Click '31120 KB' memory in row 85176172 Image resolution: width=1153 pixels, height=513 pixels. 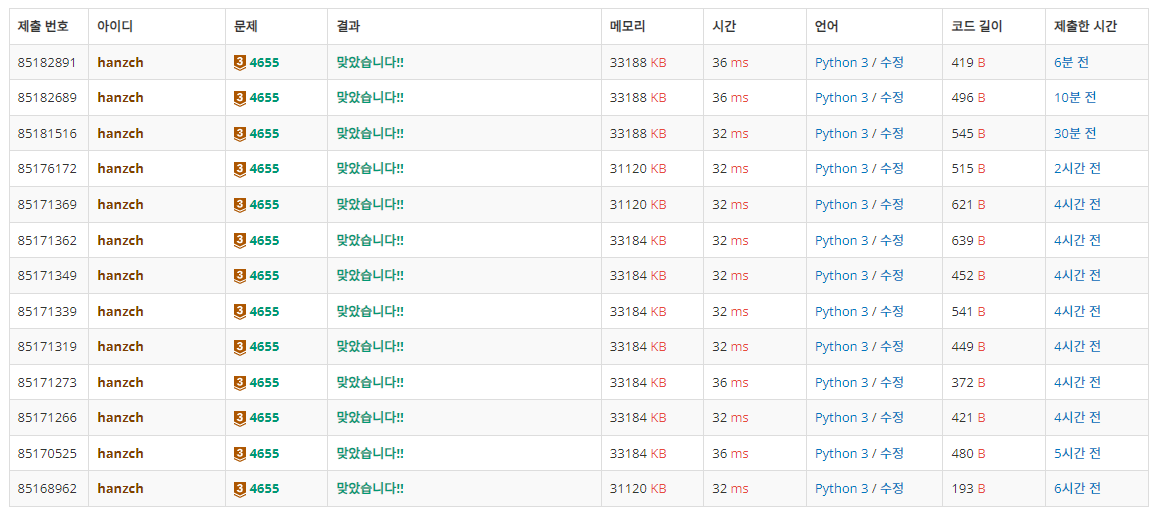point(638,169)
